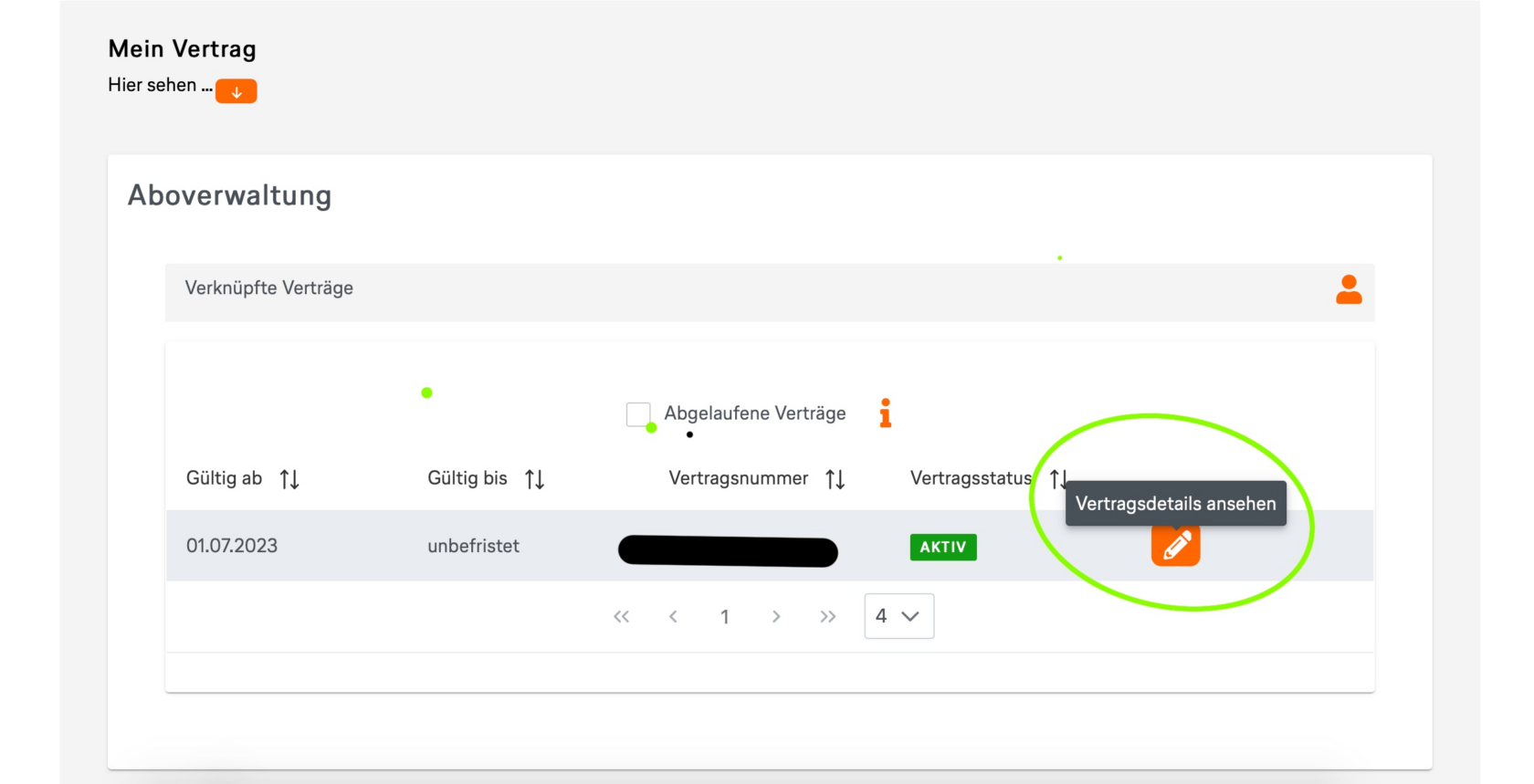Open rows-per-page dropdown showing 4
Screen dimensions: 1534x784
point(899,616)
